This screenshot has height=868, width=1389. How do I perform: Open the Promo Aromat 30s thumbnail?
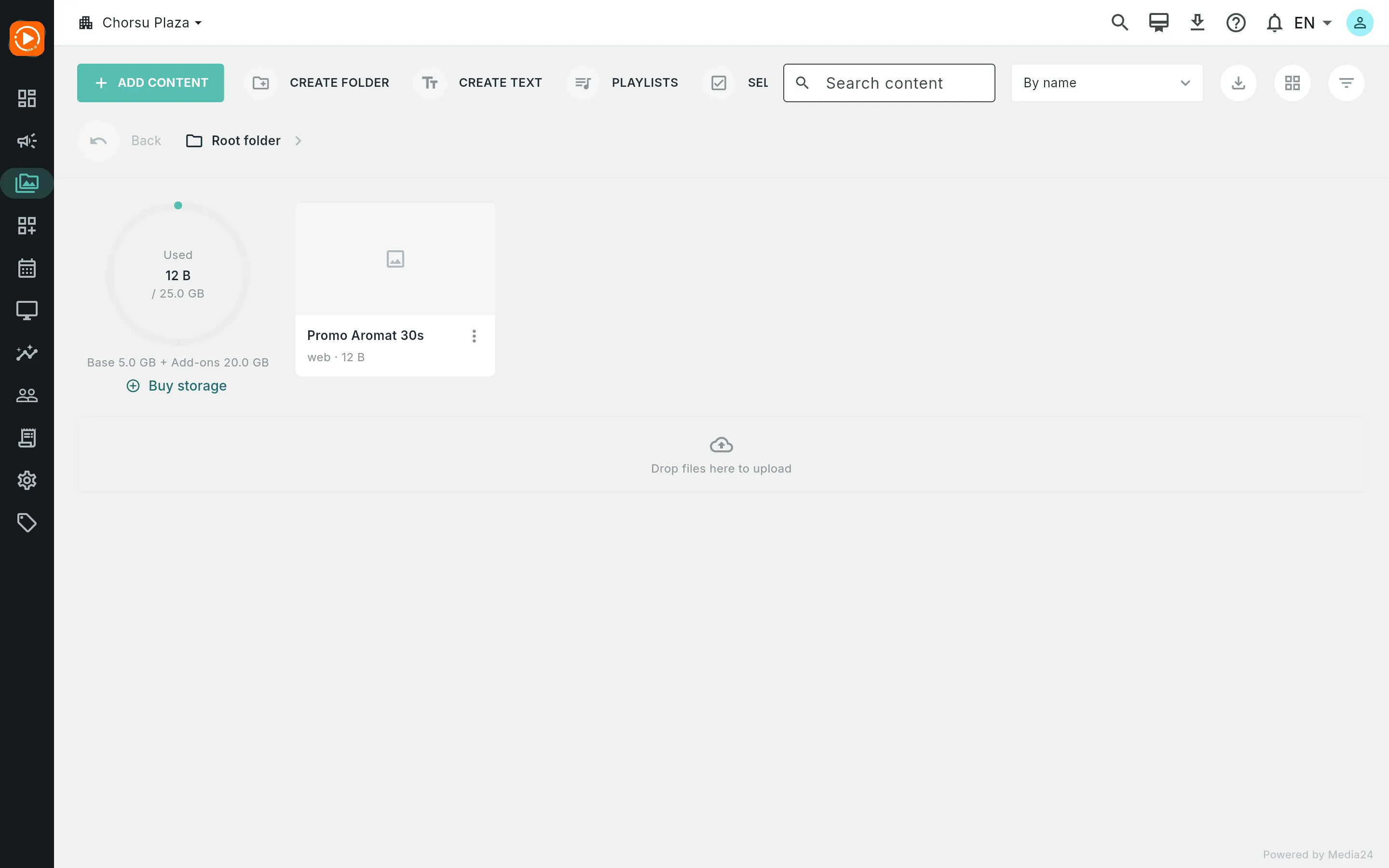[395, 259]
